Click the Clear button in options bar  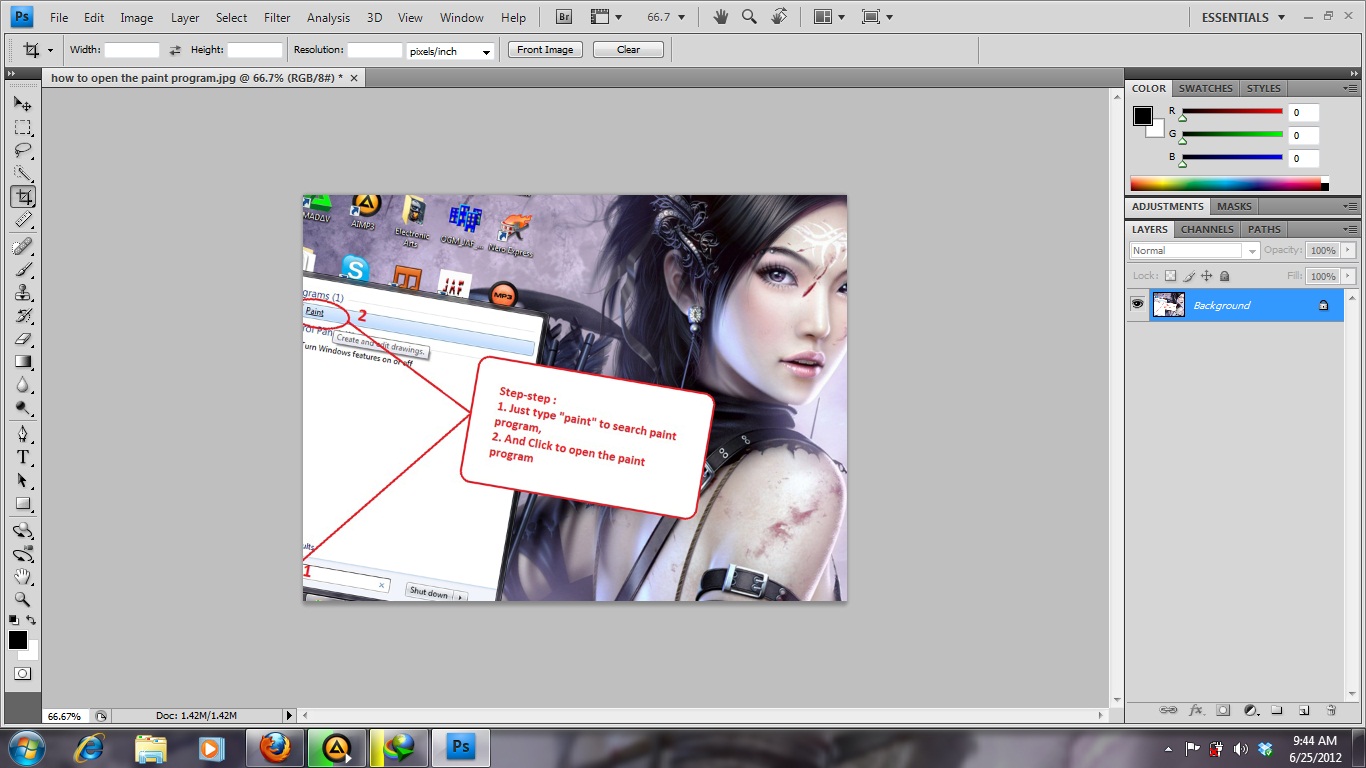(x=628, y=49)
